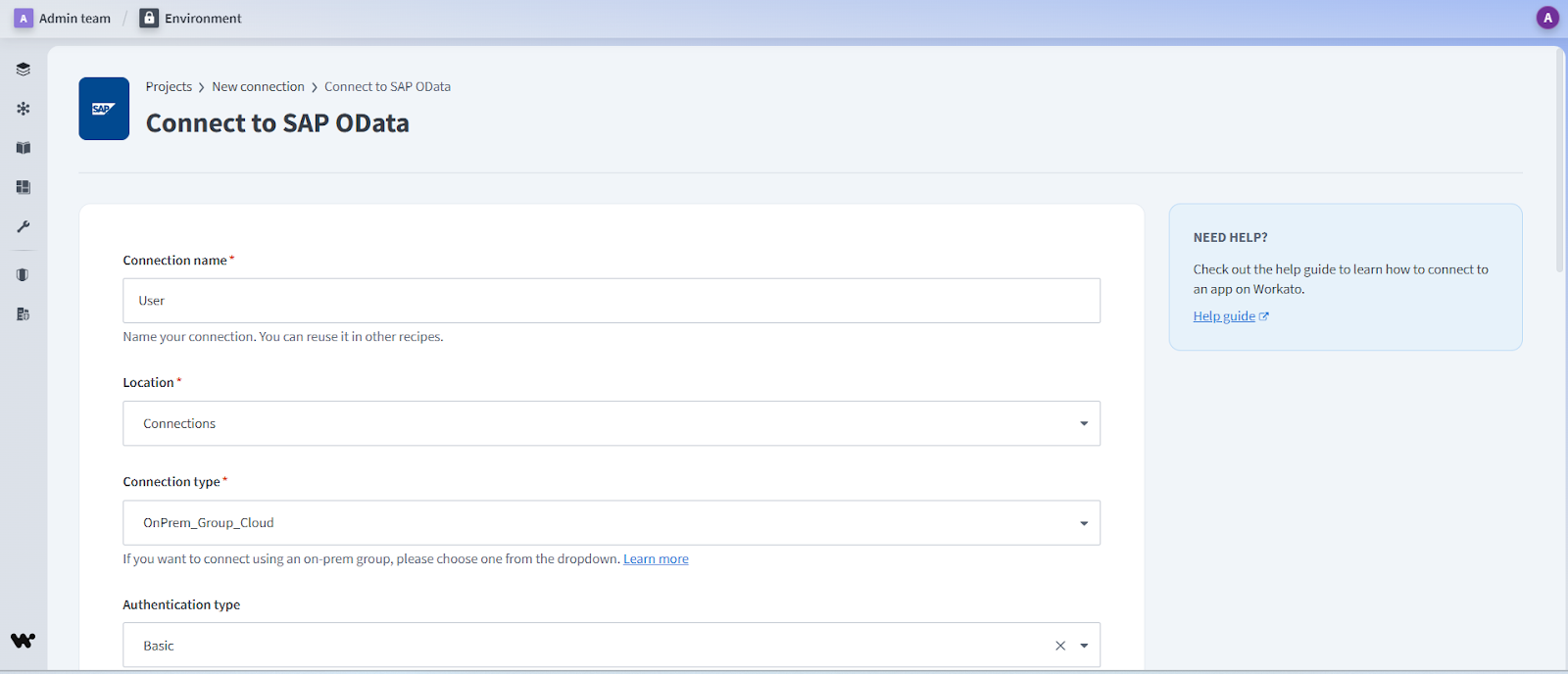The width and height of the screenshot is (1568, 674).
Task: Click the Workato logo at sidebar bottom
Action: click(24, 641)
